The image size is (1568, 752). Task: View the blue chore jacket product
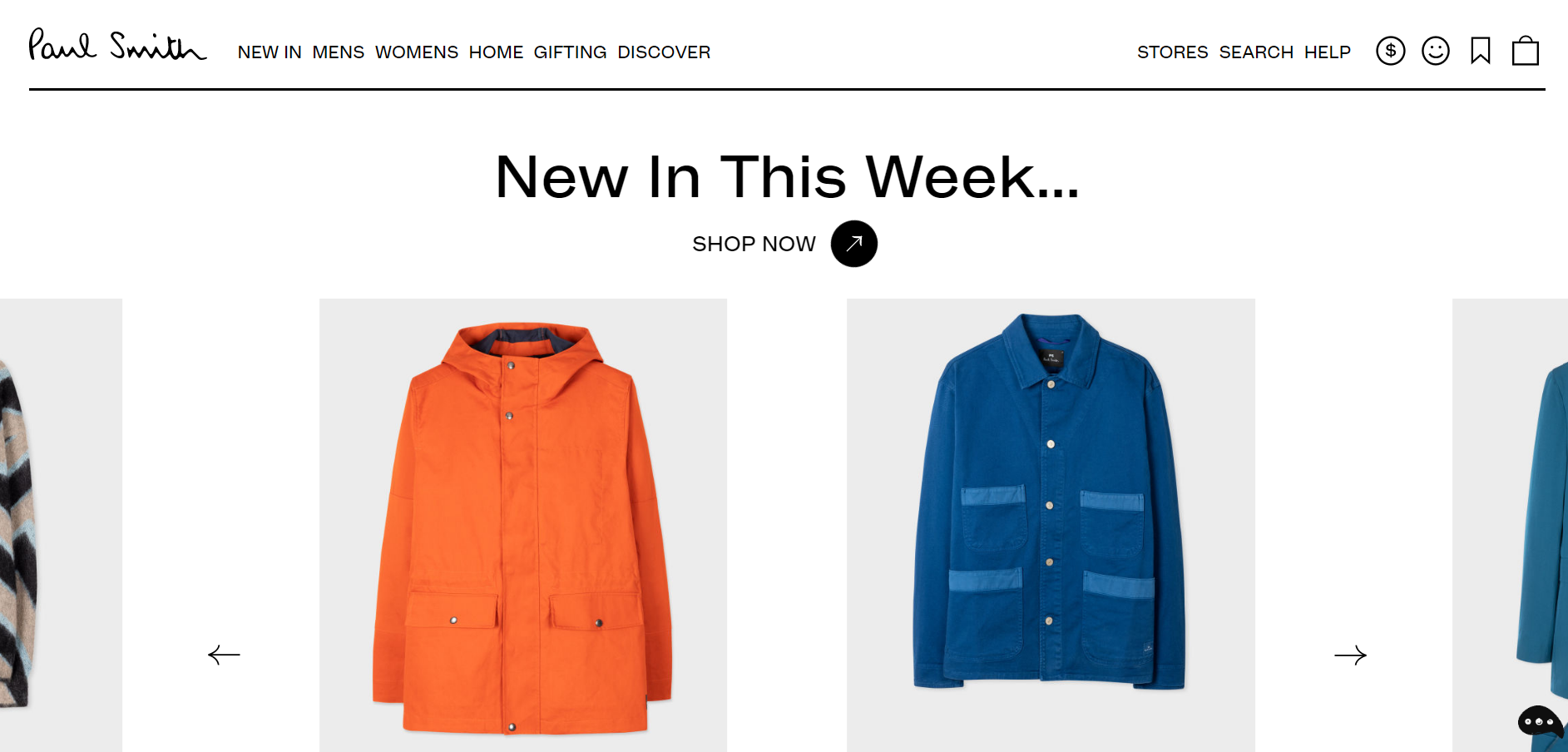[x=1051, y=526]
